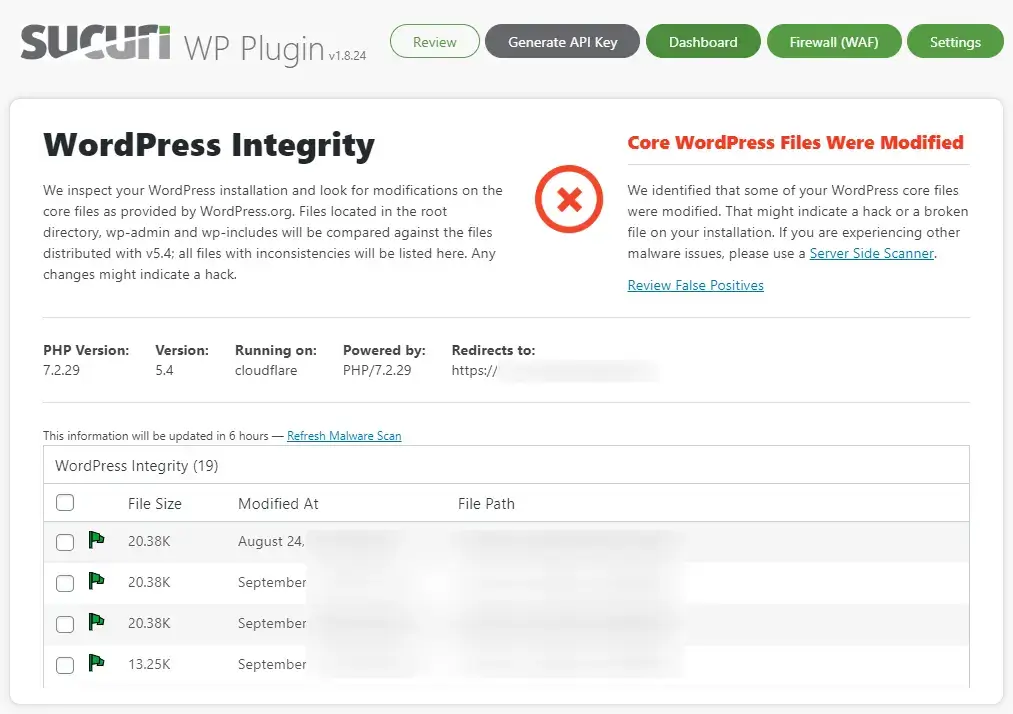Click the File Path column header
This screenshot has width=1013, height=714.
(486, 503)
